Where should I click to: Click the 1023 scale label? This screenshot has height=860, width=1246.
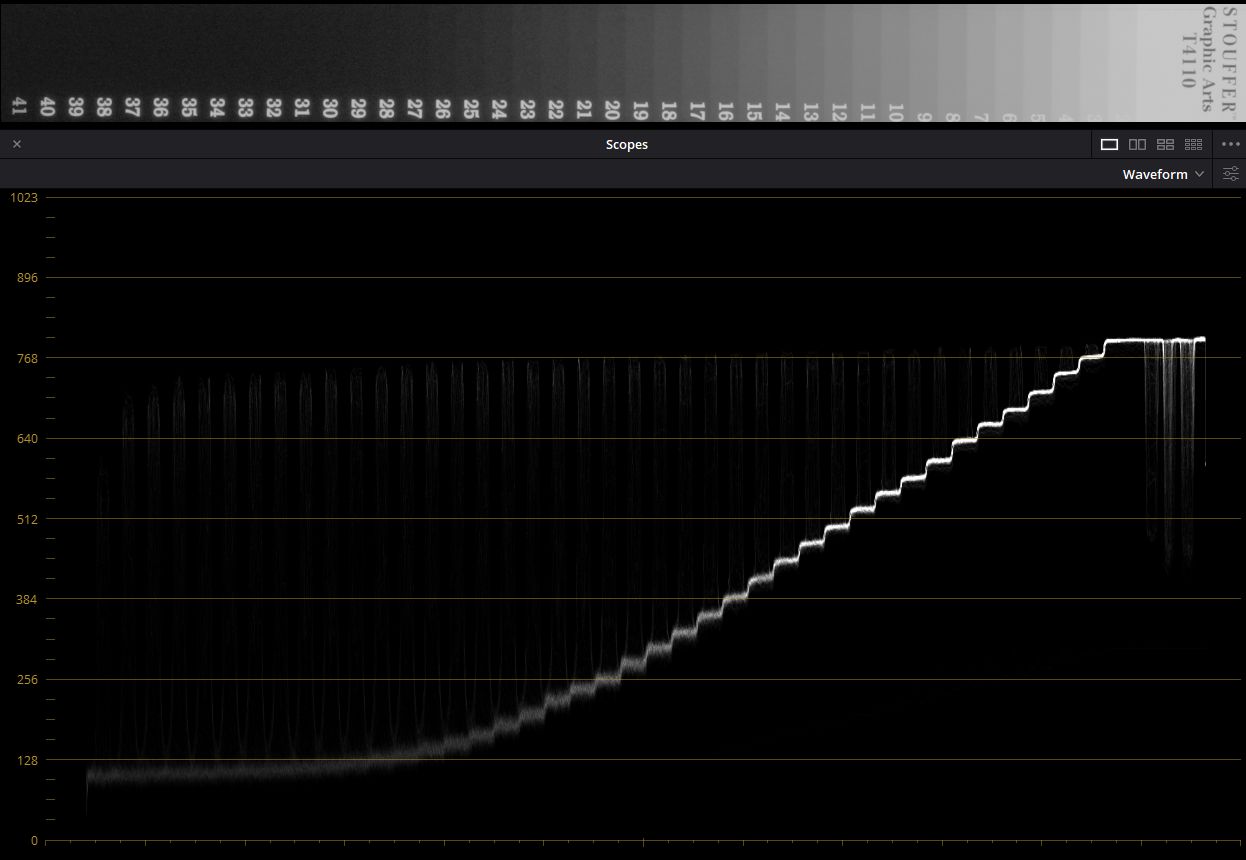point(23,197)
